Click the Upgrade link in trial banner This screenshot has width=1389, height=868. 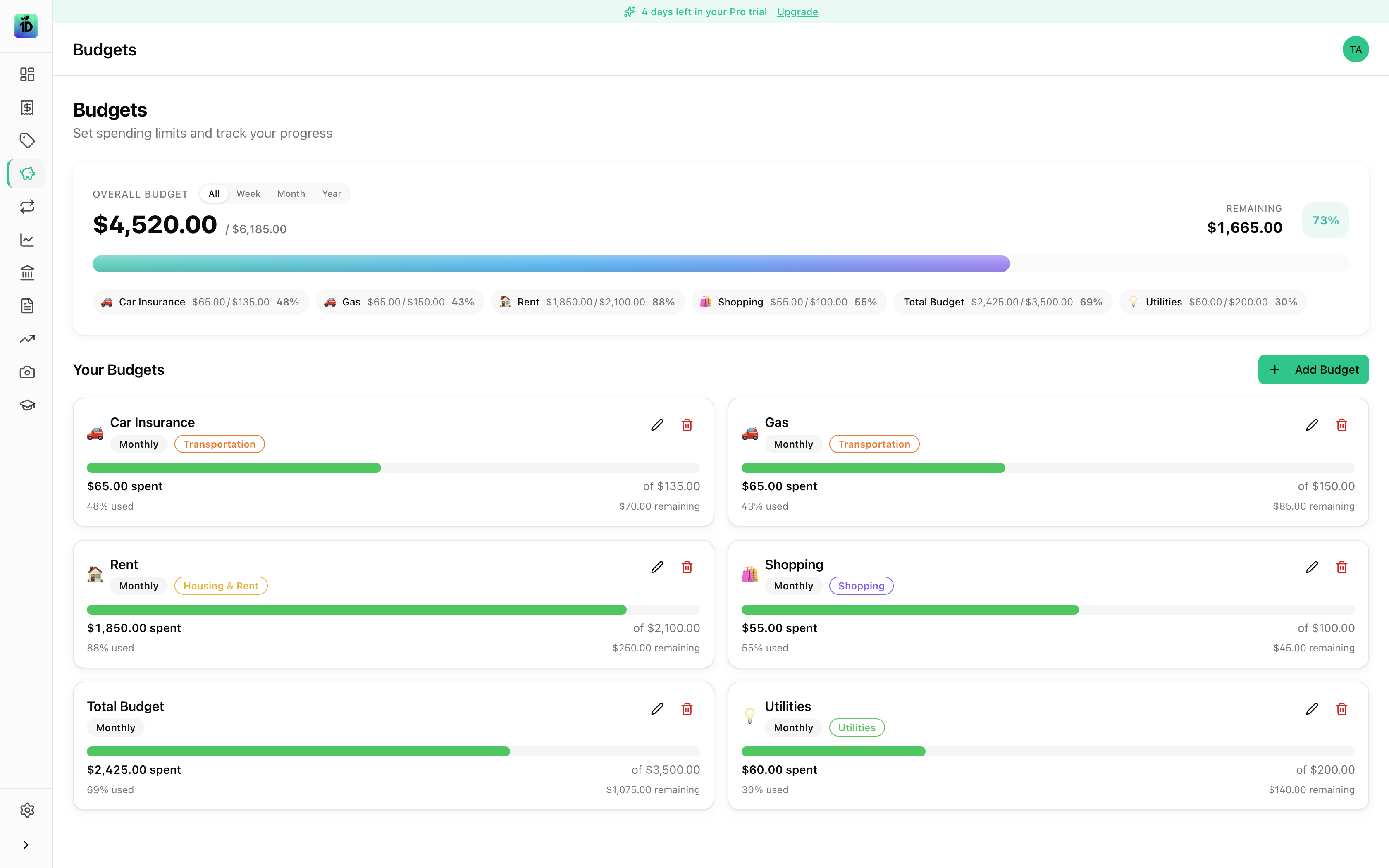pos(797,12)
